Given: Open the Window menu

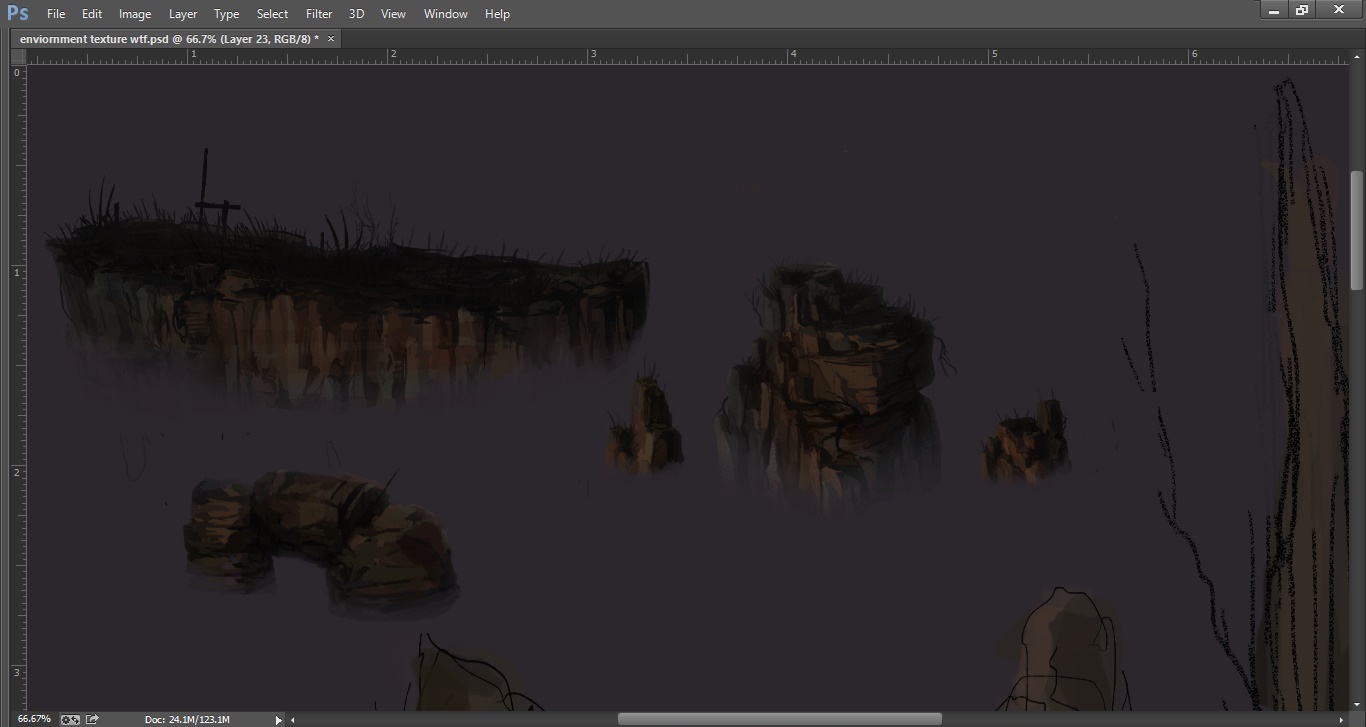Looking at the screenshot, I should (x=445, y=14).
